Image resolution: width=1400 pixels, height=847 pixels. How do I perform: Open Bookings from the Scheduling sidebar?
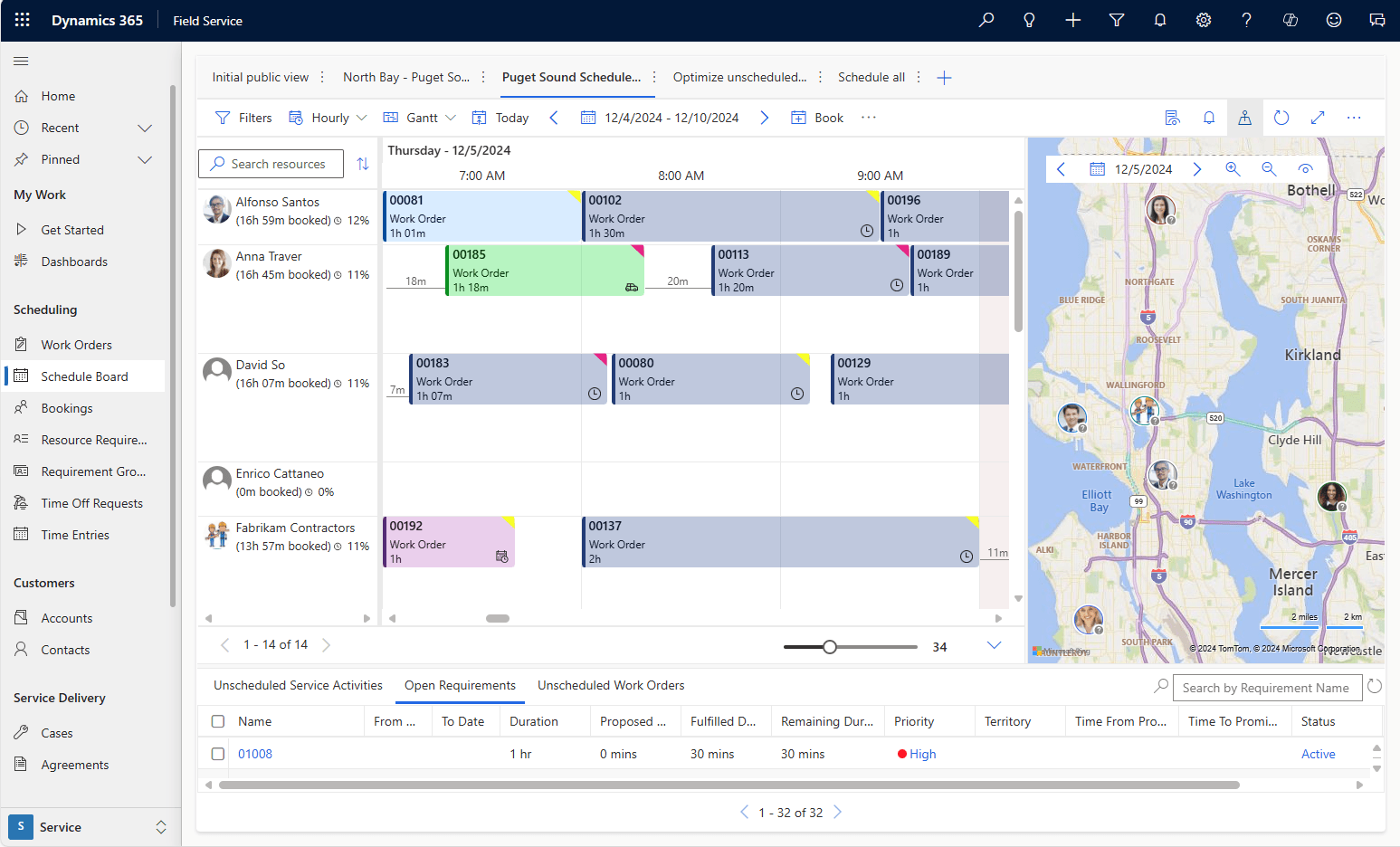pos(68,407)
